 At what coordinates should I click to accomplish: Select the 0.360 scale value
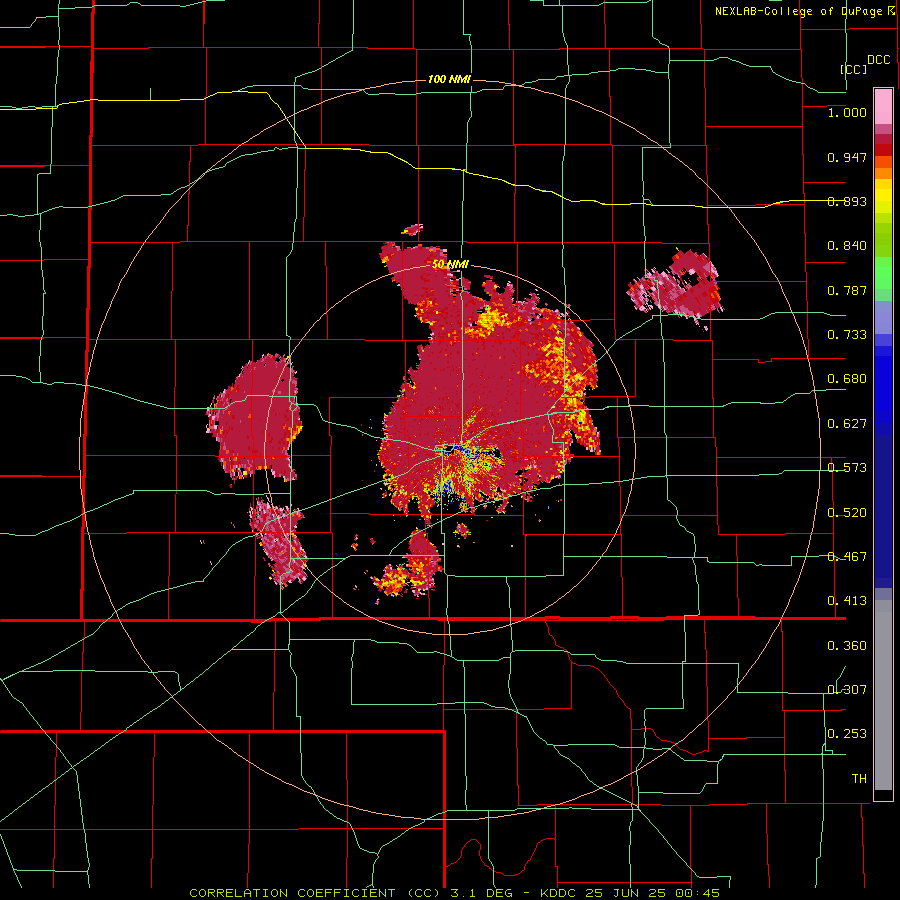[847, 646]
